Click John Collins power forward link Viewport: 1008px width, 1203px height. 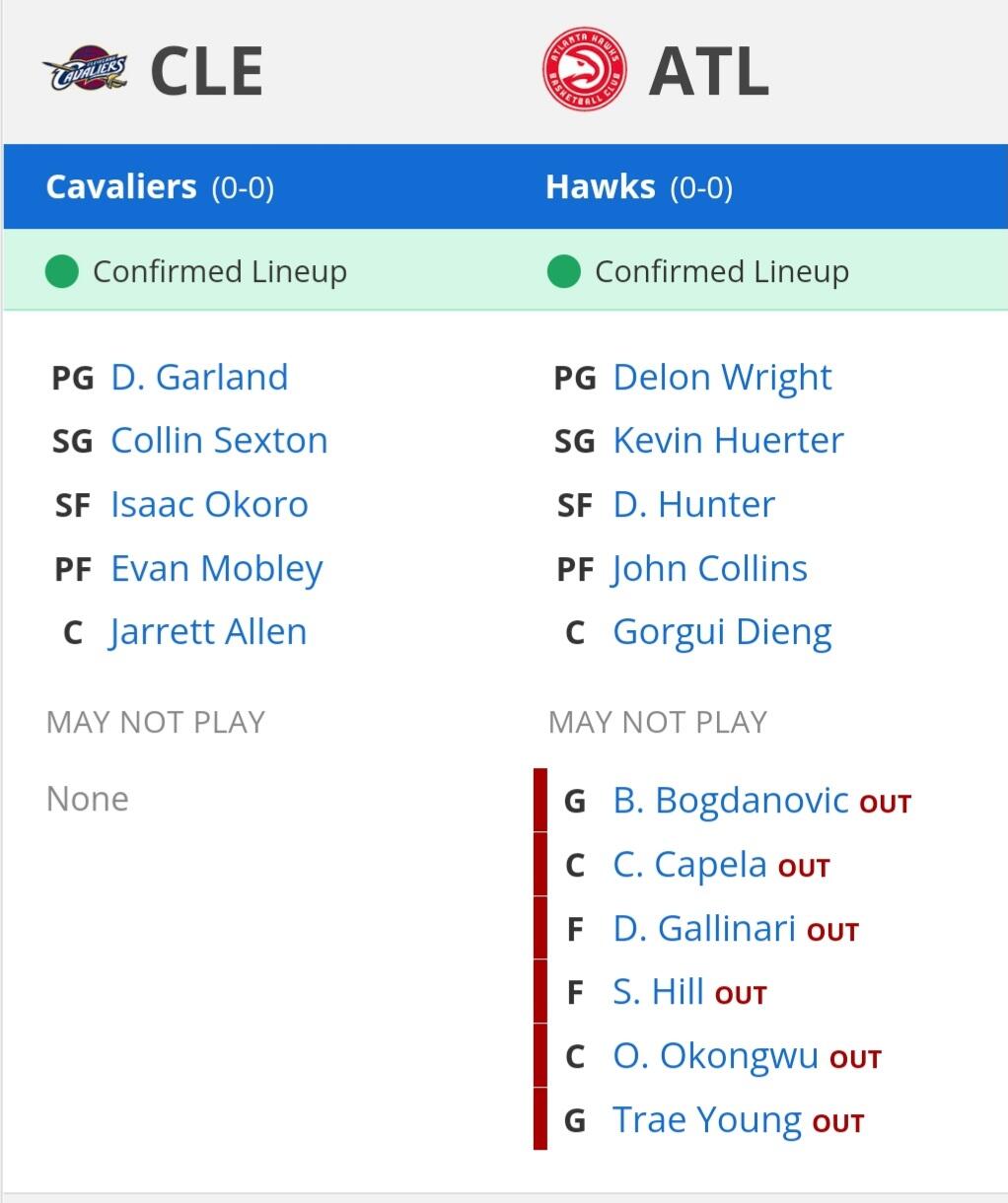[x=710, y=569]
